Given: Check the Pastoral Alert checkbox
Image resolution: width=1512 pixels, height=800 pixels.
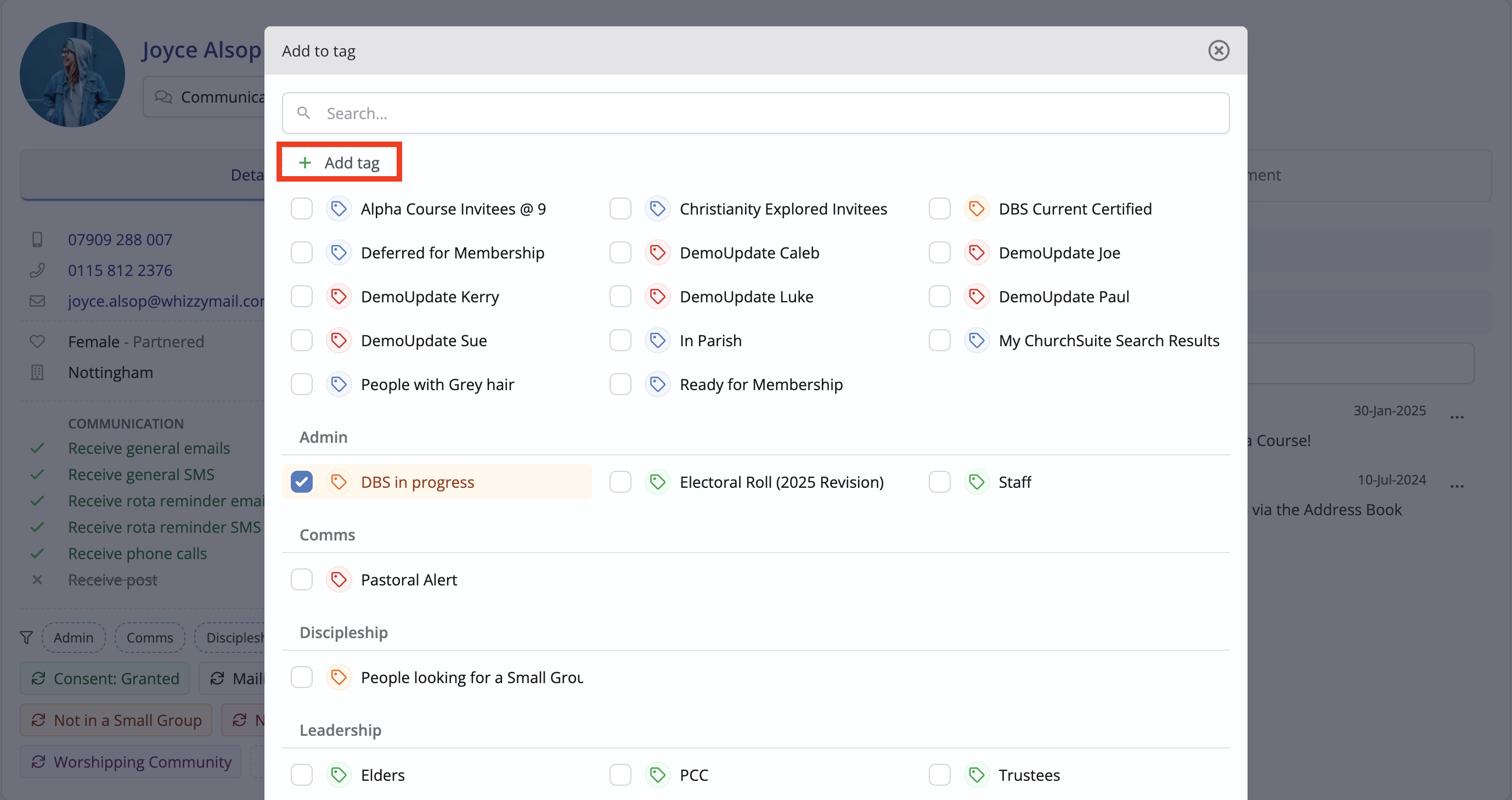Looking at the screenshot, I should 302,580.
